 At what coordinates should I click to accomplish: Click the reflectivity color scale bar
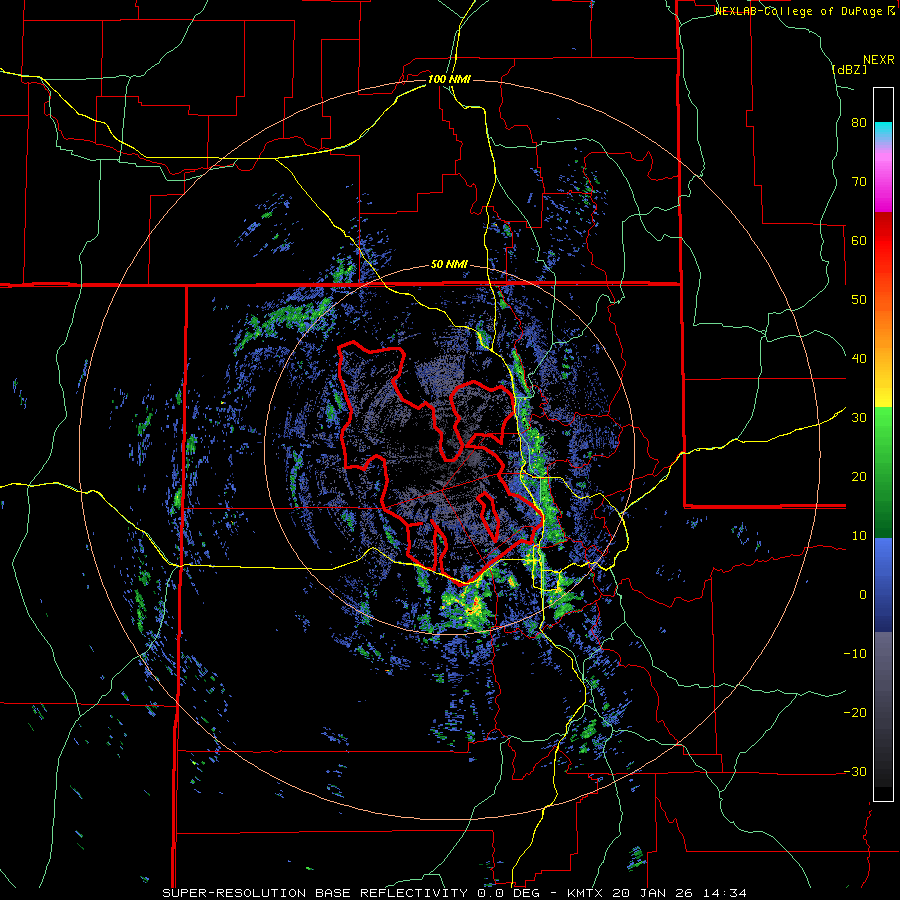(x=883, y=444)
